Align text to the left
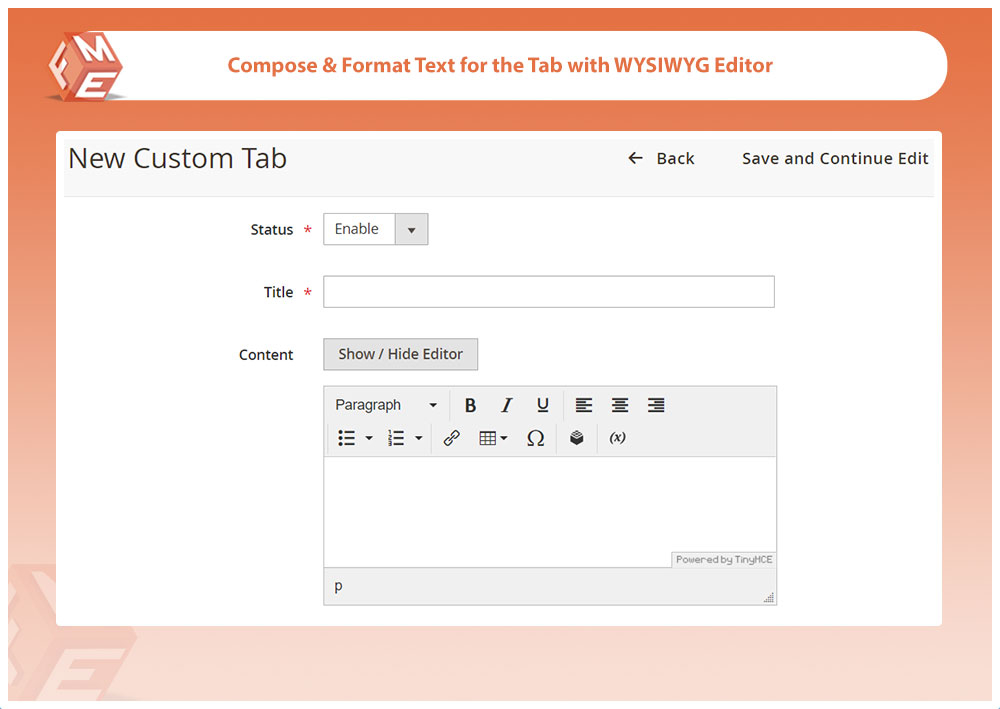 point(584,405)
